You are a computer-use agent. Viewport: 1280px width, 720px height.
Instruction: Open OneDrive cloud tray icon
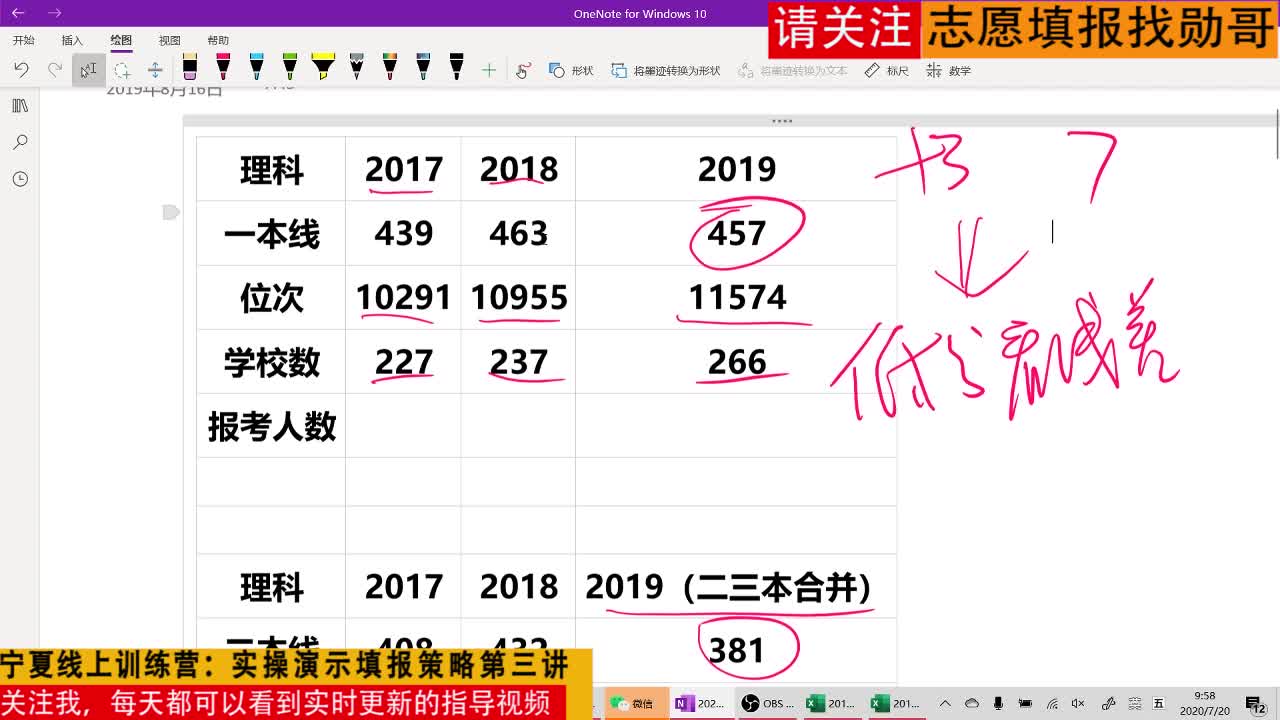pyautogui.click(x=971, y=703)
